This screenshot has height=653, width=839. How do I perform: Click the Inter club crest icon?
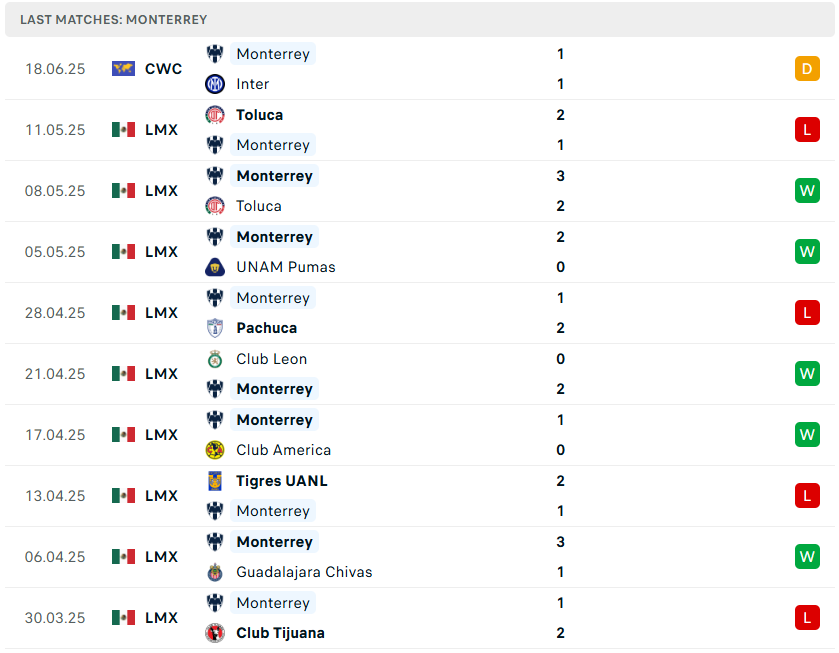tap(215, 84)
